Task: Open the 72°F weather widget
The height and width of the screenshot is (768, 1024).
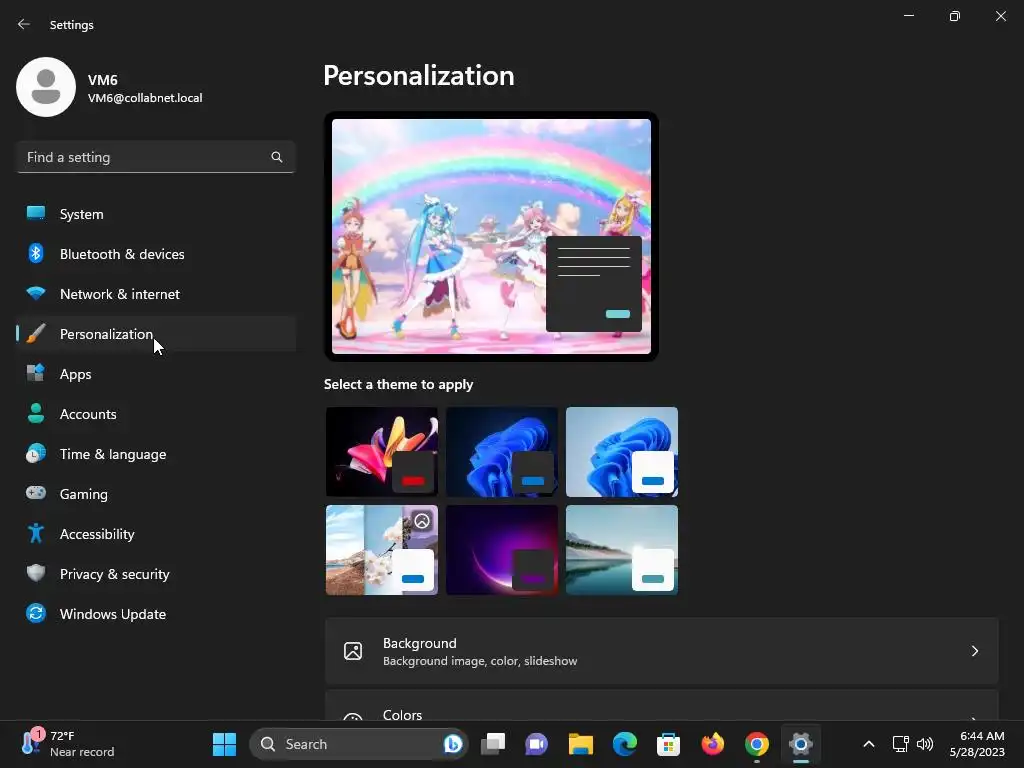Action: pyautogui.click(x=67, y=744)
